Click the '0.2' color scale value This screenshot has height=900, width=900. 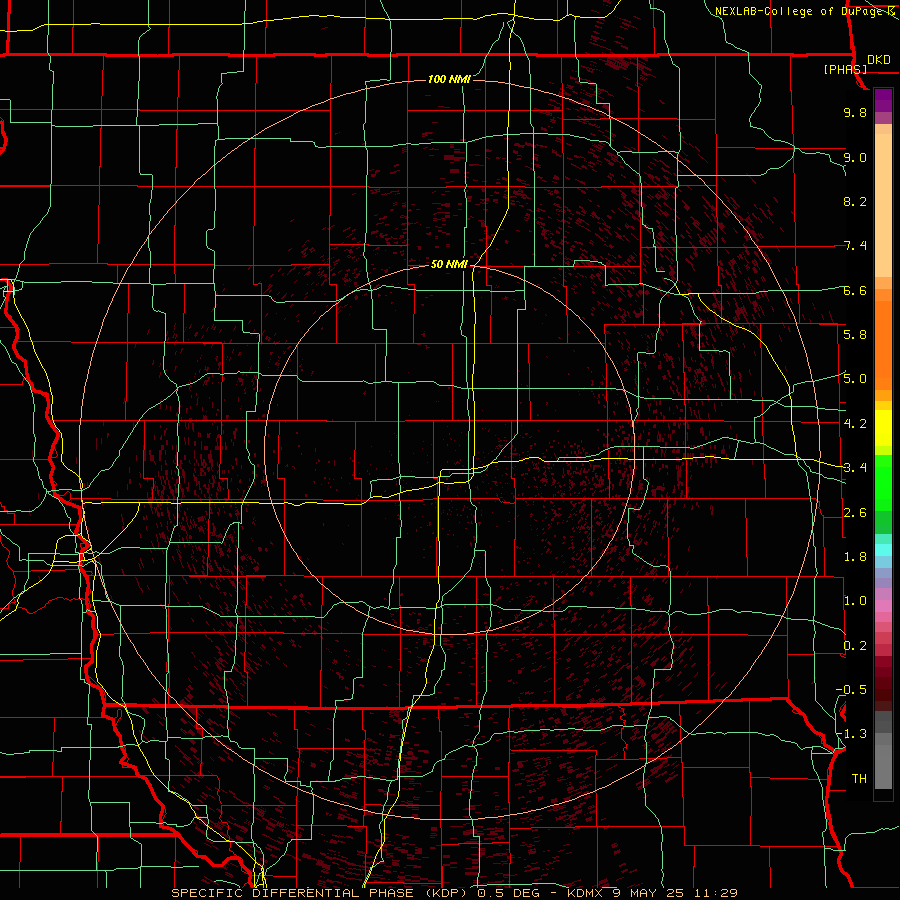[x=855, y=646]
